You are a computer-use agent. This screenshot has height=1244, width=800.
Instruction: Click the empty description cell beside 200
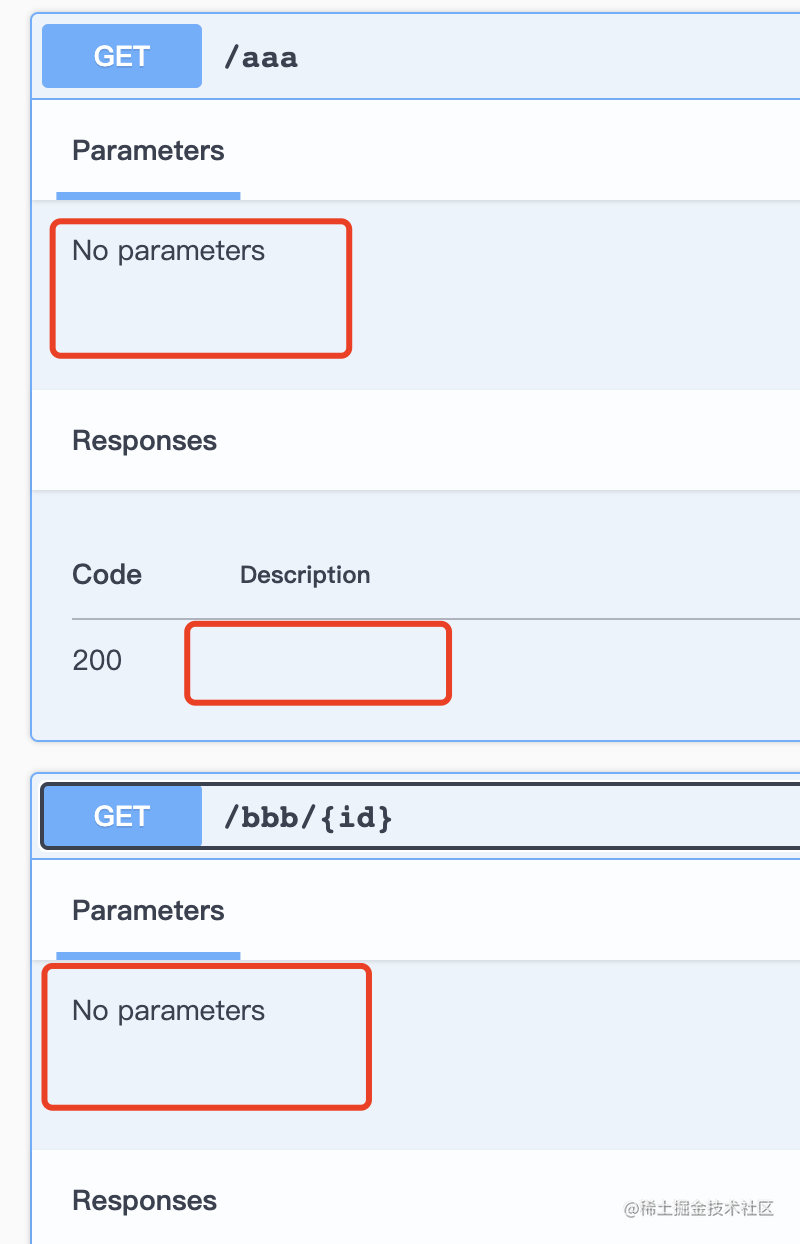click(318, 662)
